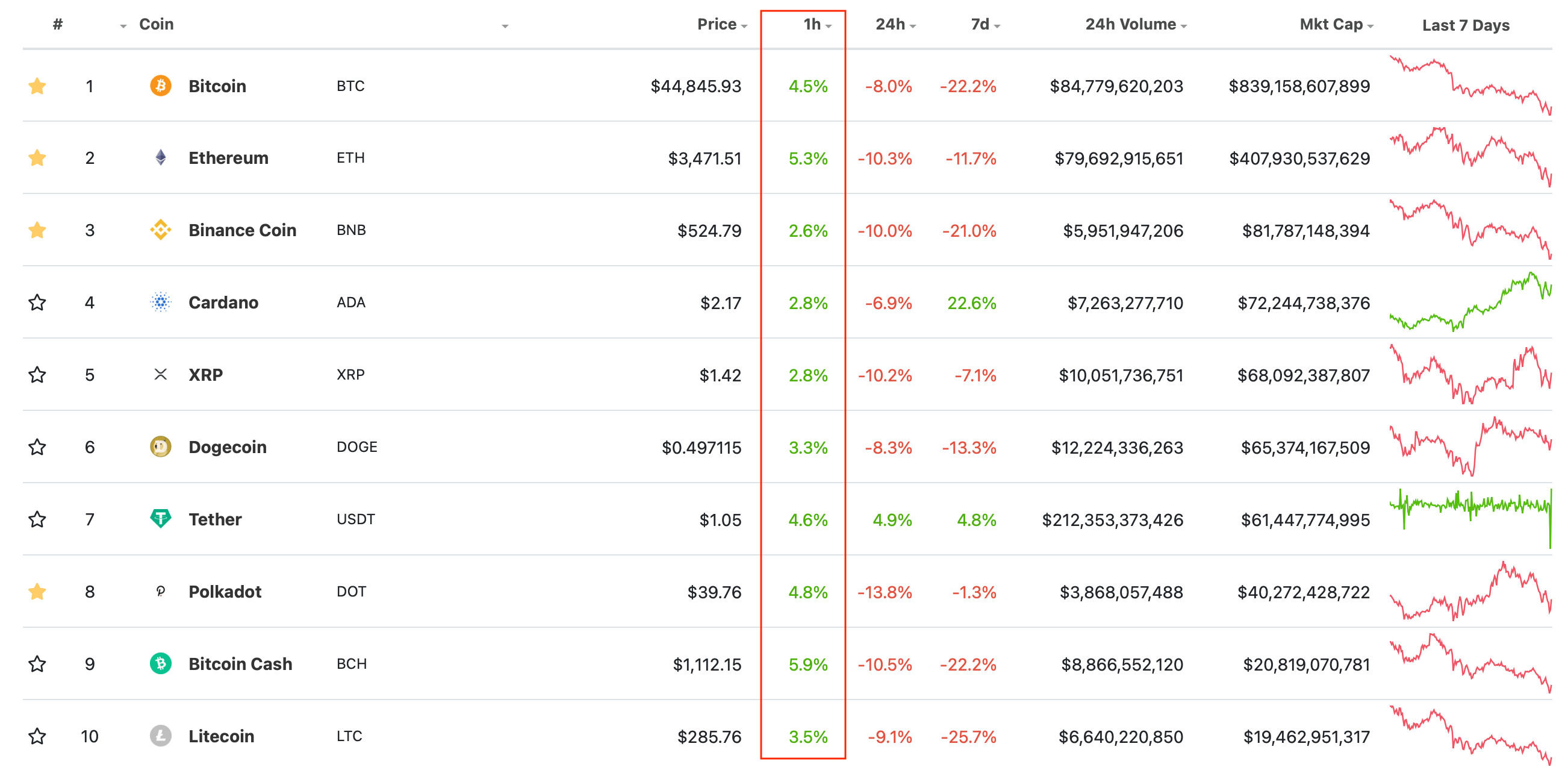Image resolution: width=1568 pixels, height=770 pixels.
Task: Unfavorite Ethereum using its star
Action: tap(37, 158)
